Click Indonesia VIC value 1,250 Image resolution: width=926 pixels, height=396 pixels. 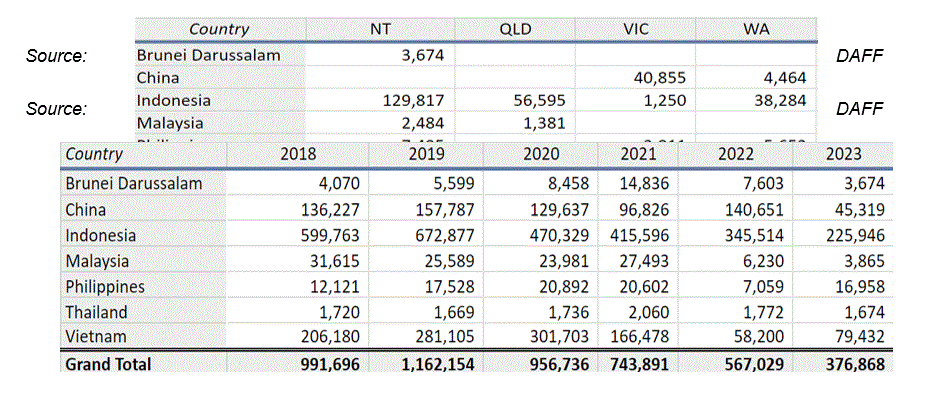click(x=664, y=101)
